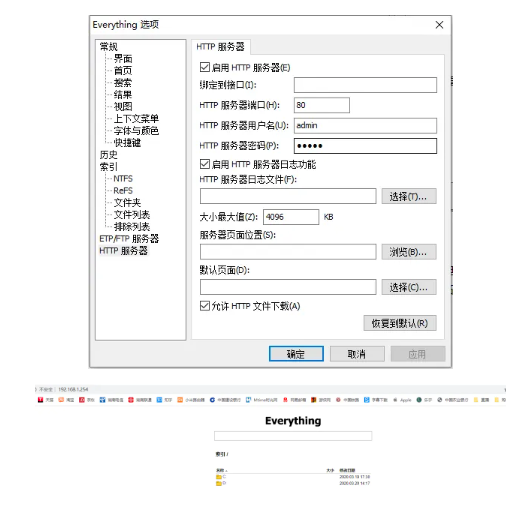Close the Everything options dialog

[439, 25]
